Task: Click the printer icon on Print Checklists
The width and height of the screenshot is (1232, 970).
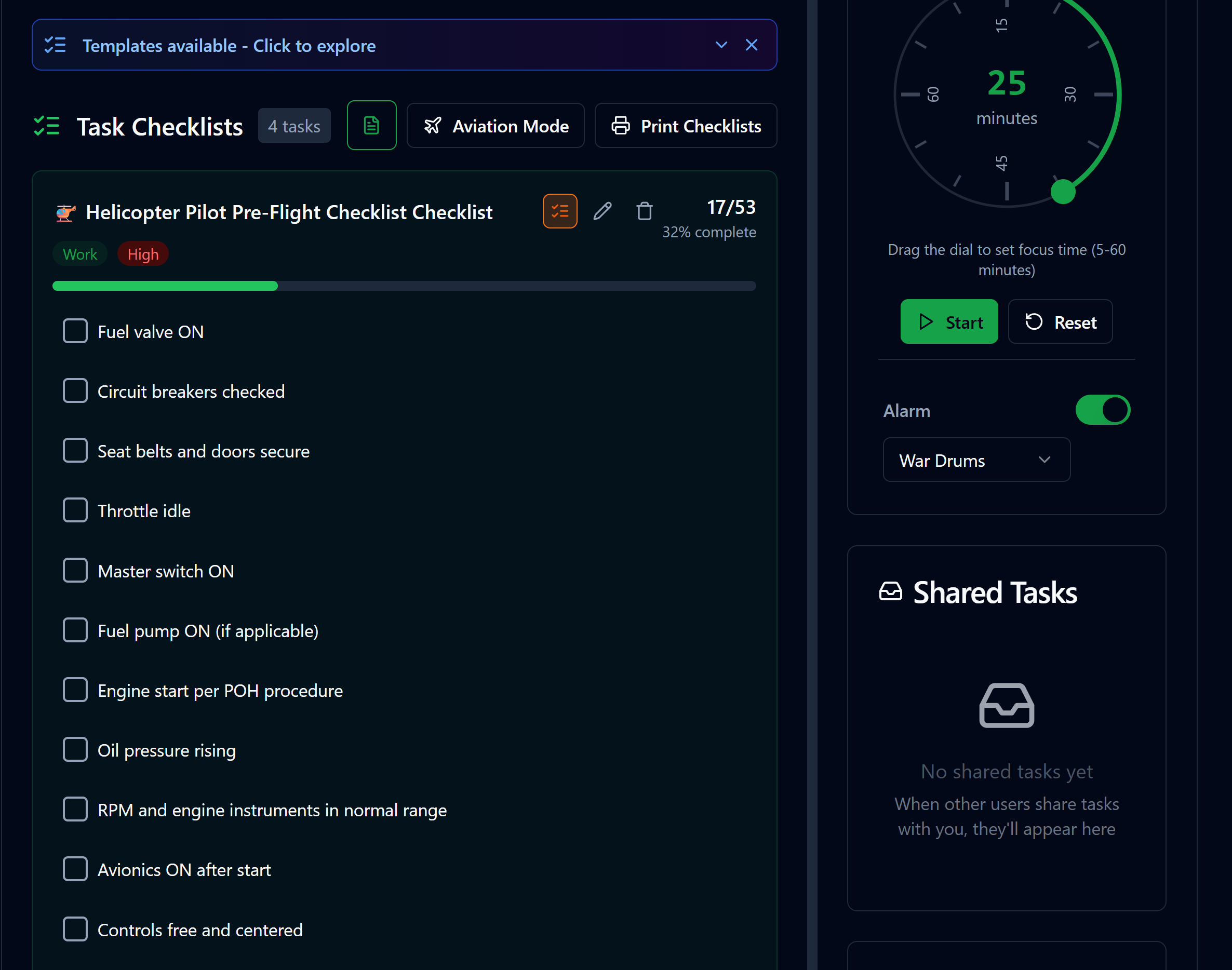Action: point(620,126)
